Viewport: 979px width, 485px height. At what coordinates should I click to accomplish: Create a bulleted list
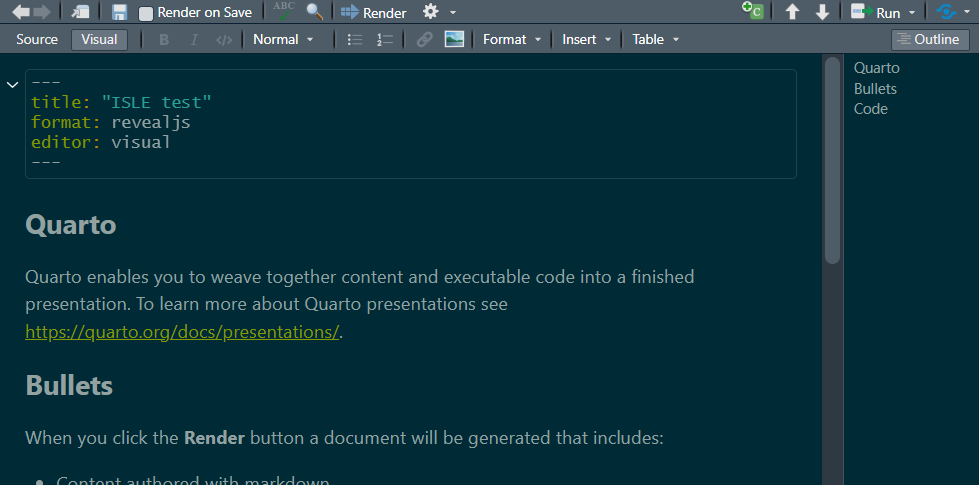point(354,39)
